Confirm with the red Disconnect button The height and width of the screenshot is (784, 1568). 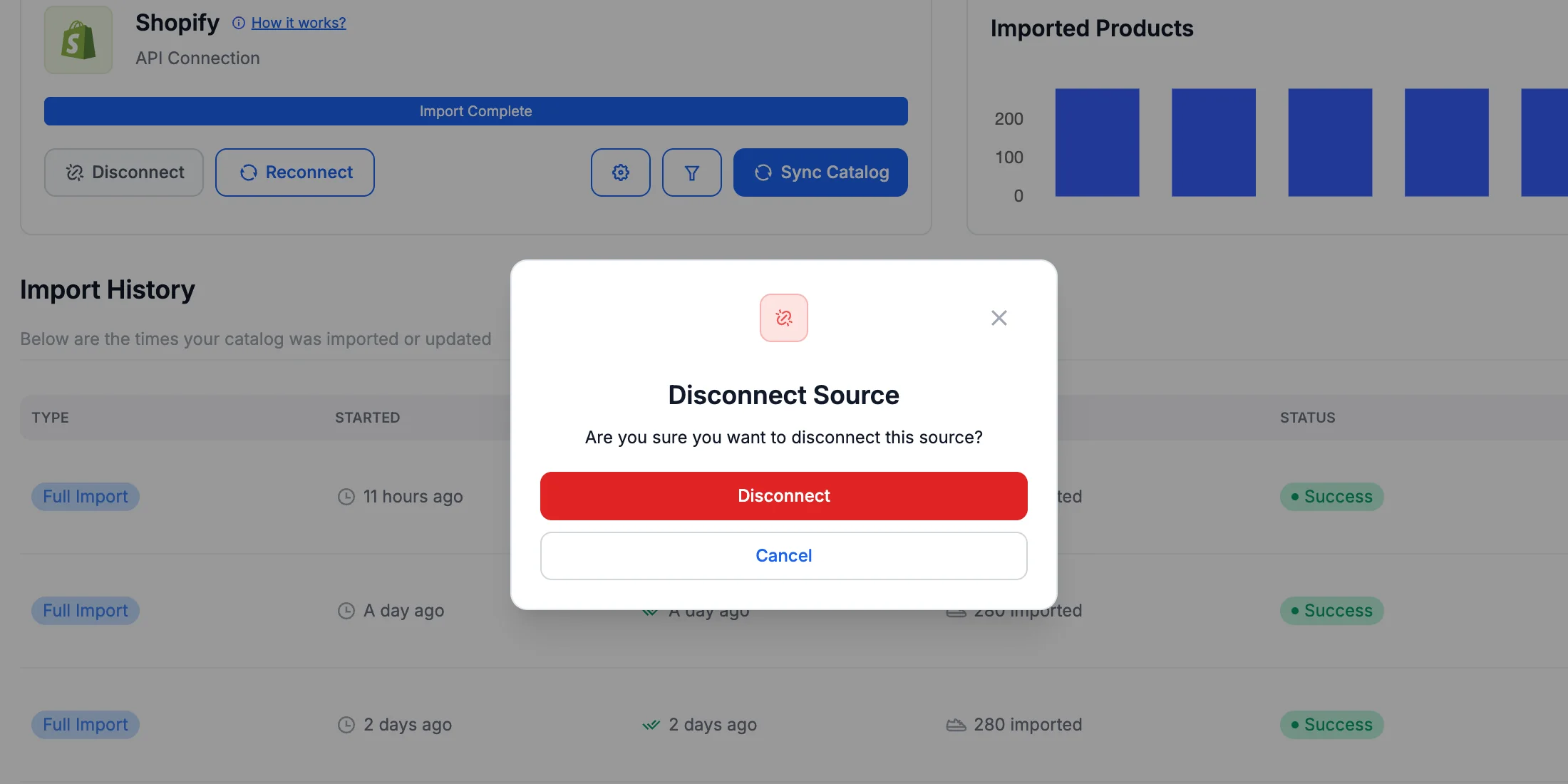coord(783,496)
